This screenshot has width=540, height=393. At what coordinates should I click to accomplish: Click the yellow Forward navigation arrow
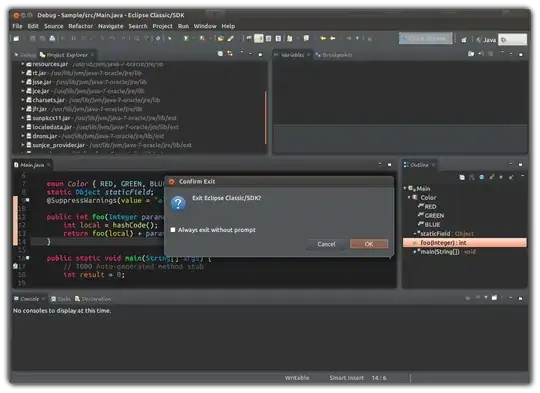[333, 39]
